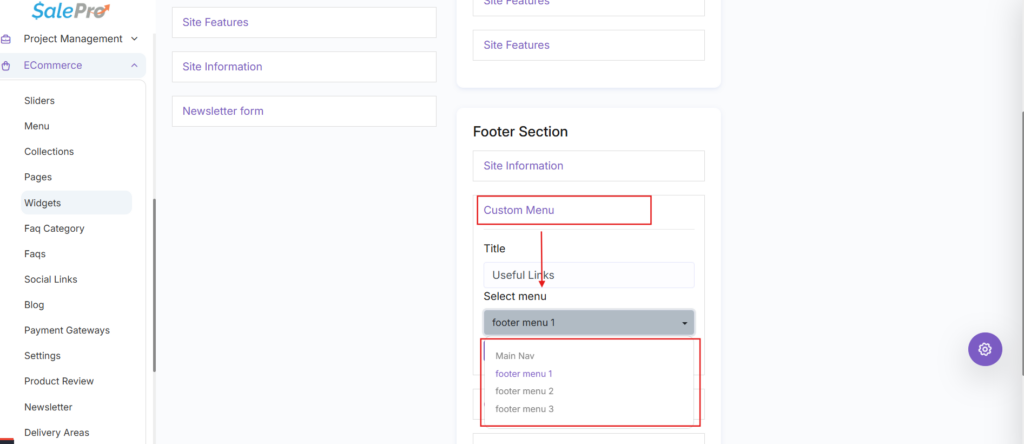Screen dimensions: 1024x444
Task: Click the SalePro logo
Action: coord(71,10)
